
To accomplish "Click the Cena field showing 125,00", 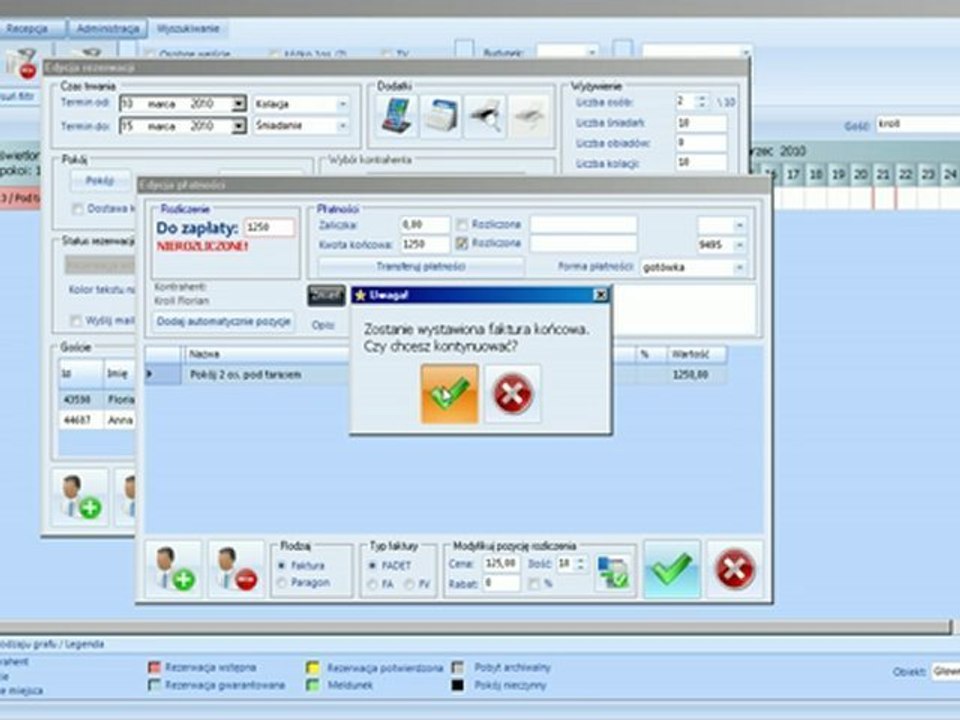I will pos(501,563).
